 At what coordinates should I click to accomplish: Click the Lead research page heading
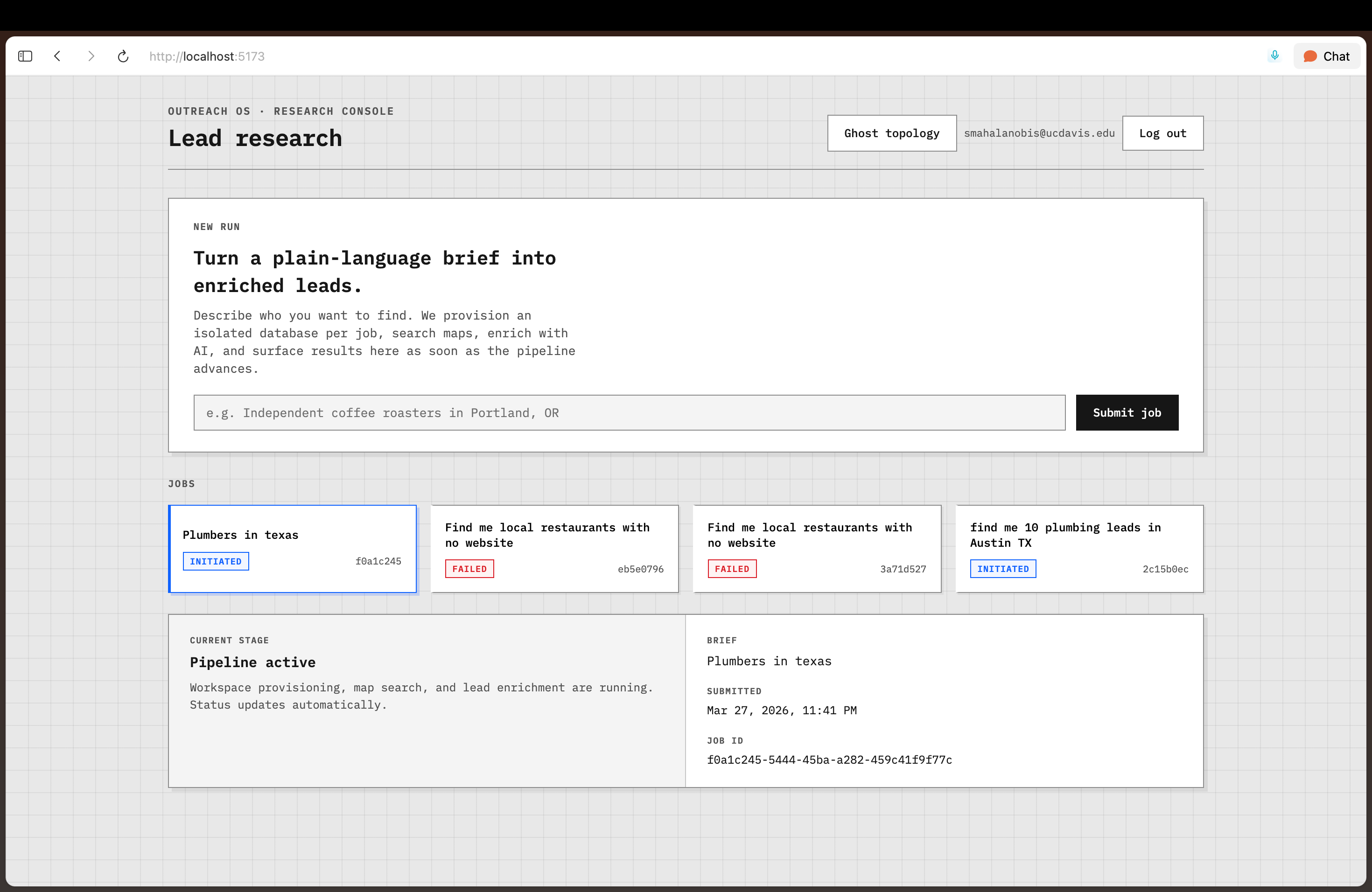pos(255,138)
